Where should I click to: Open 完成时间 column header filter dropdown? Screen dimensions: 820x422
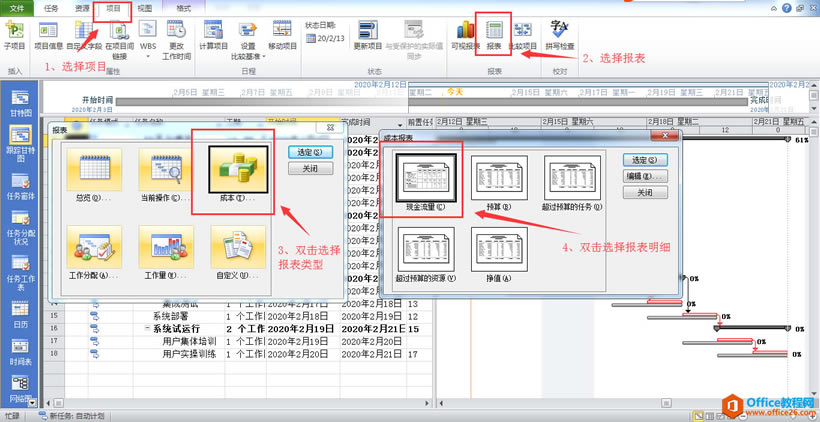[401, 125]
